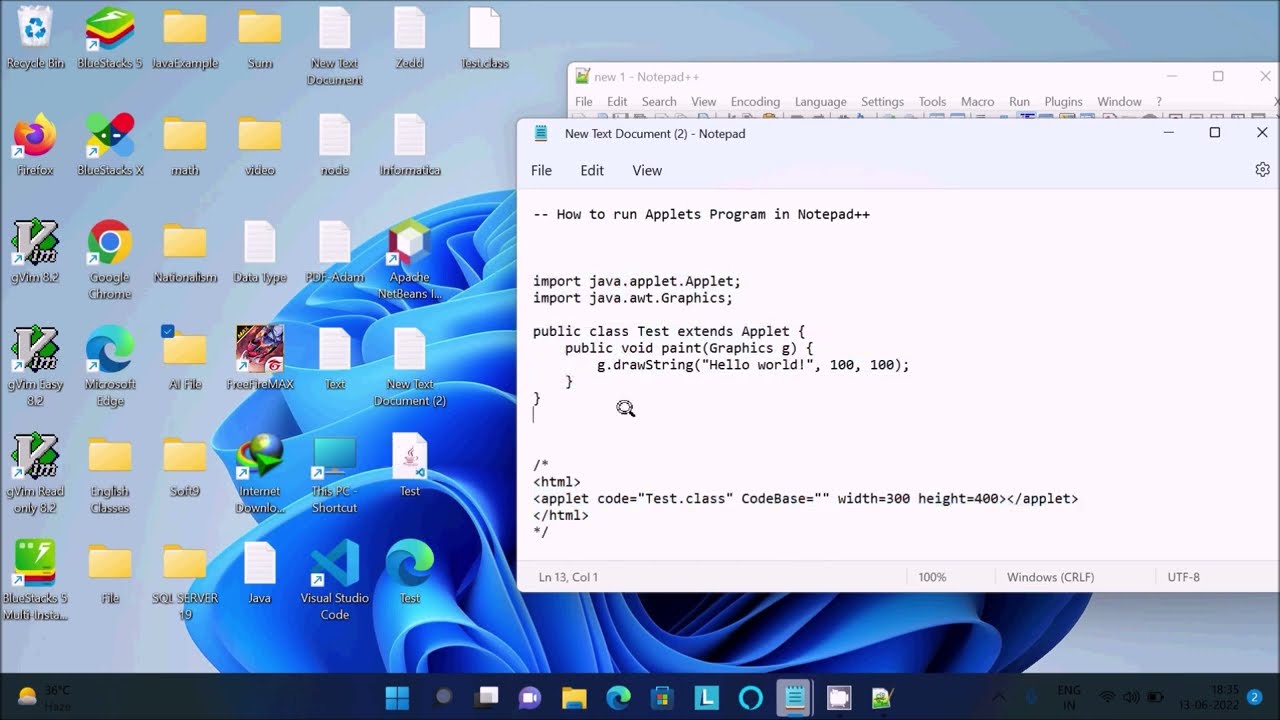Select the Google Chrome desktop shortcut
This screenshot has height=720, width=1280.
point(110,260)
